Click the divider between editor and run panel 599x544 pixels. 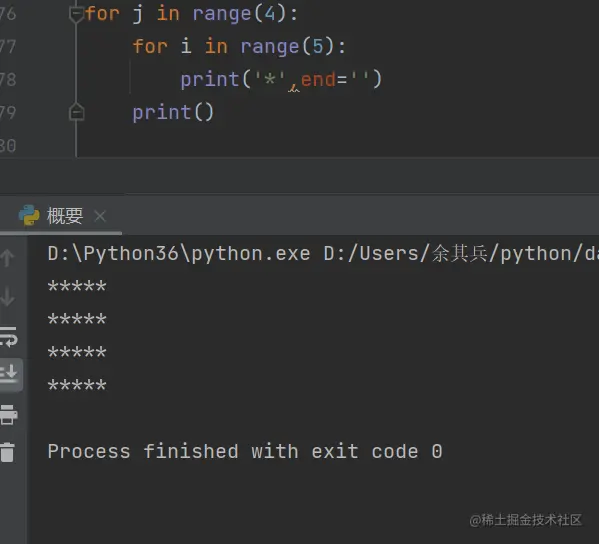click(x=300, y=176)
